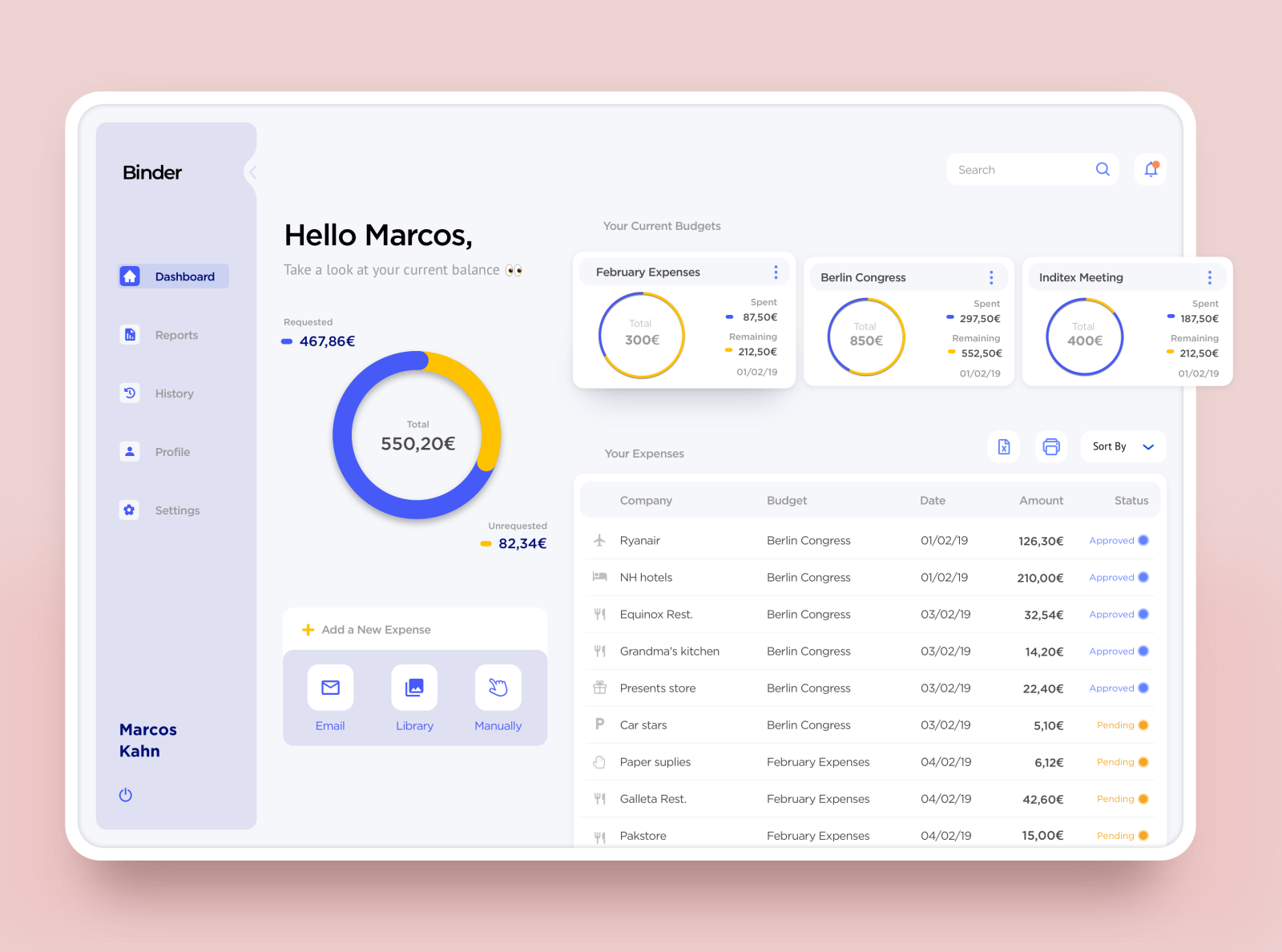
Task: Log out using the power icon
Action: tap(126, 794)
